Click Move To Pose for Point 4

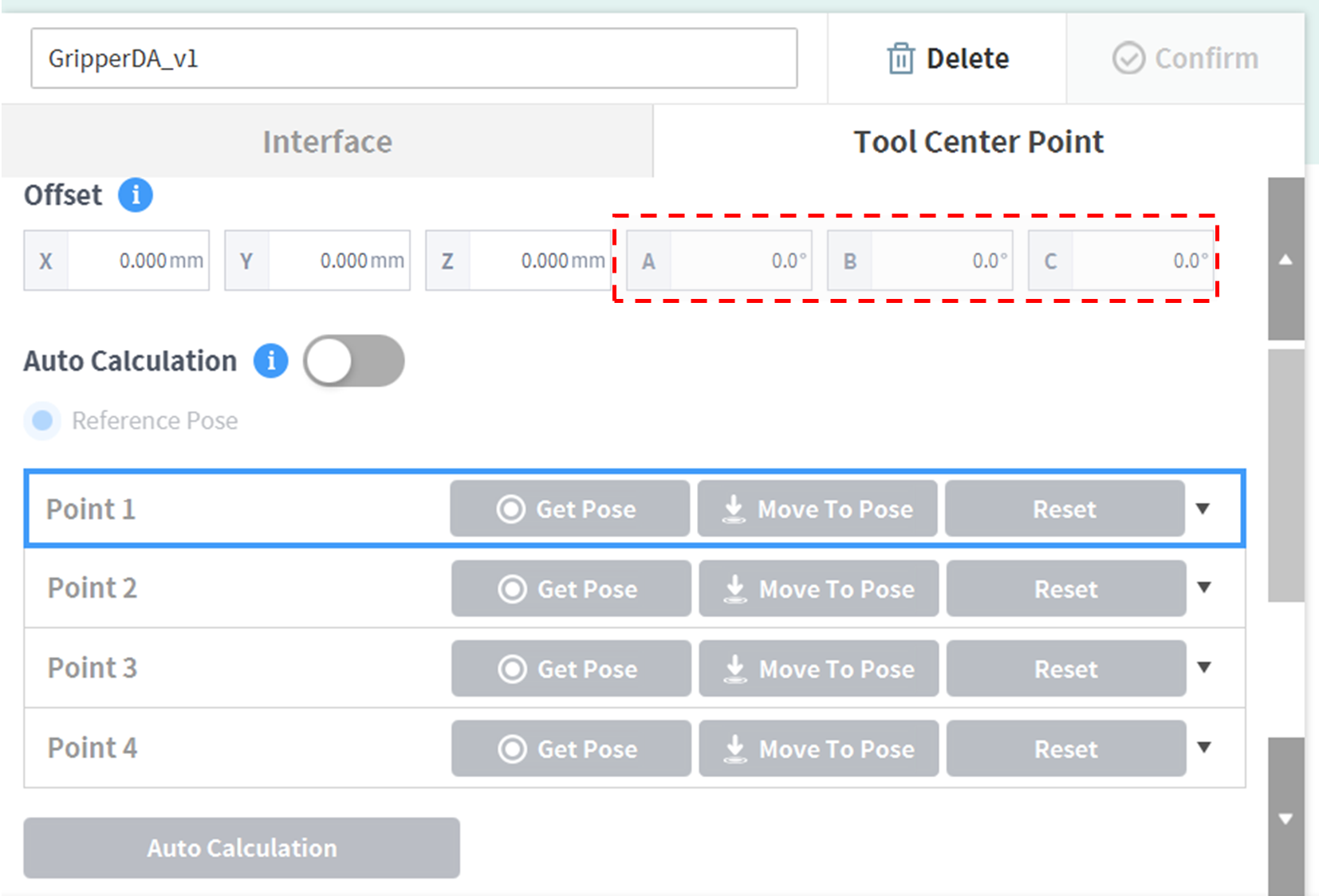[818, 749]
